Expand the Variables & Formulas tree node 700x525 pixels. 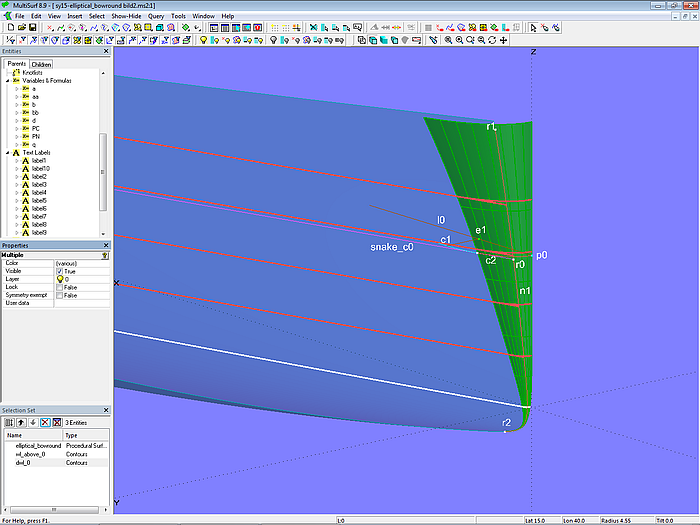click(x=8, y=80)
